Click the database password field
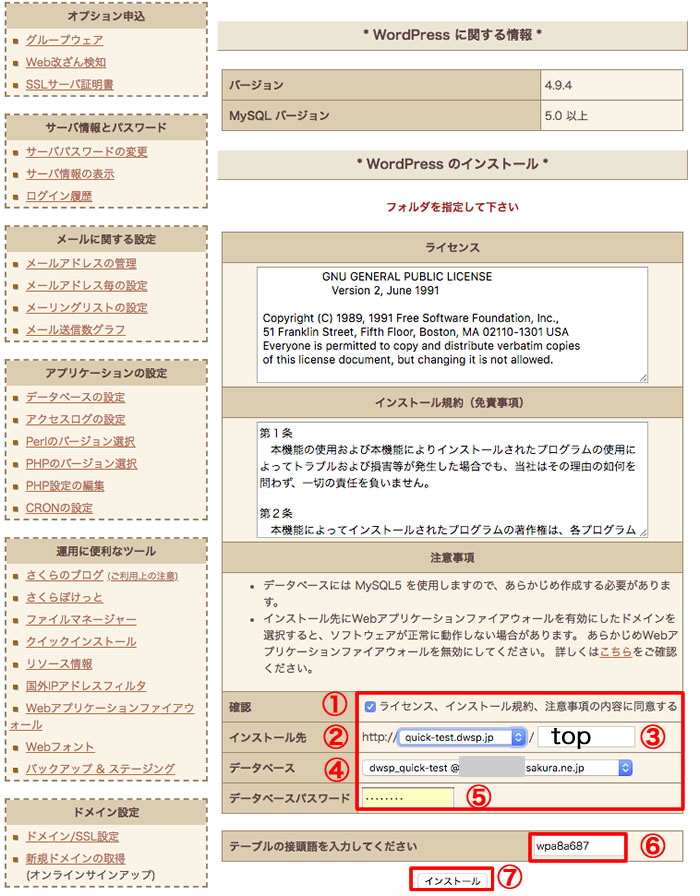The height and width of the screenshot is (896, 700). coord(407,798)
